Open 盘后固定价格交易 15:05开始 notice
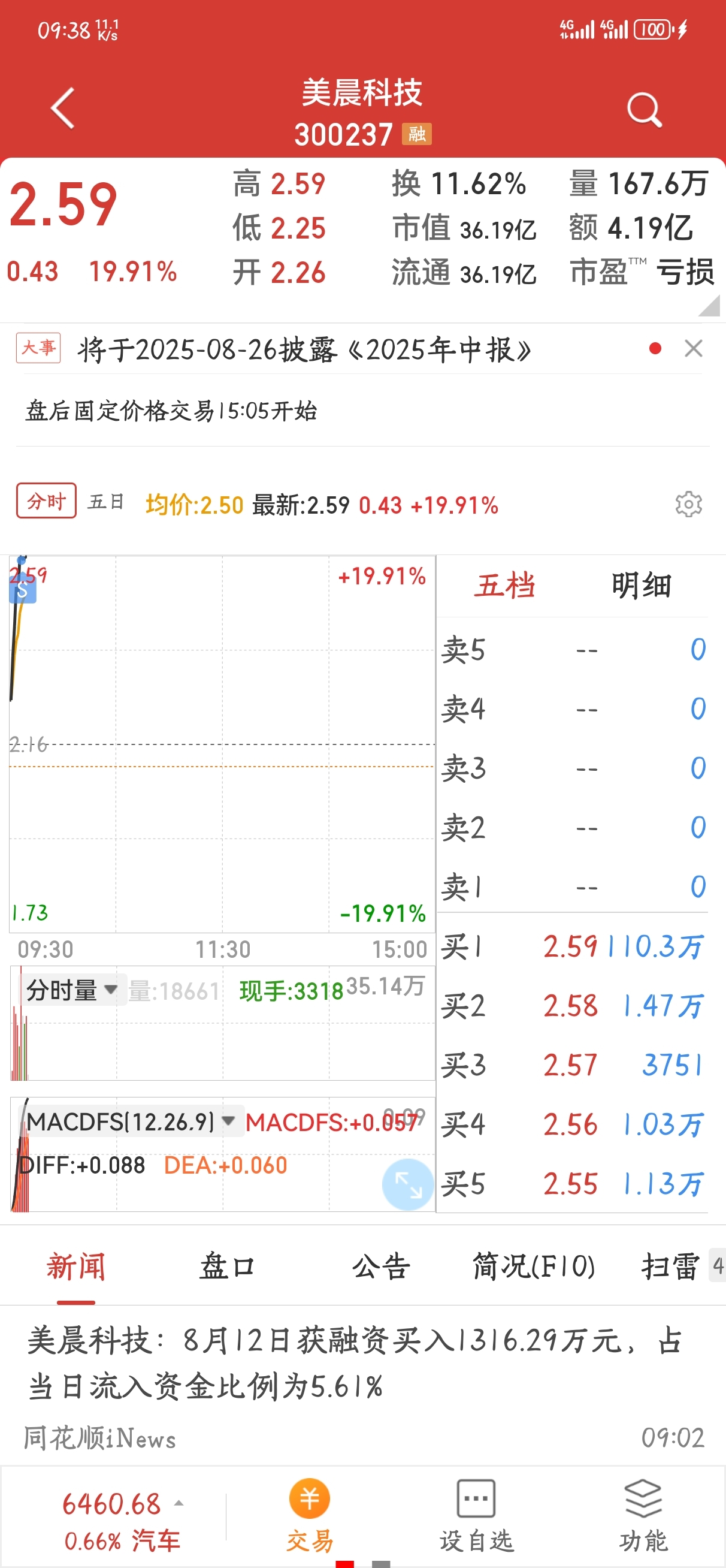Viewport: 726px width, 1568px height. point(171,411)
